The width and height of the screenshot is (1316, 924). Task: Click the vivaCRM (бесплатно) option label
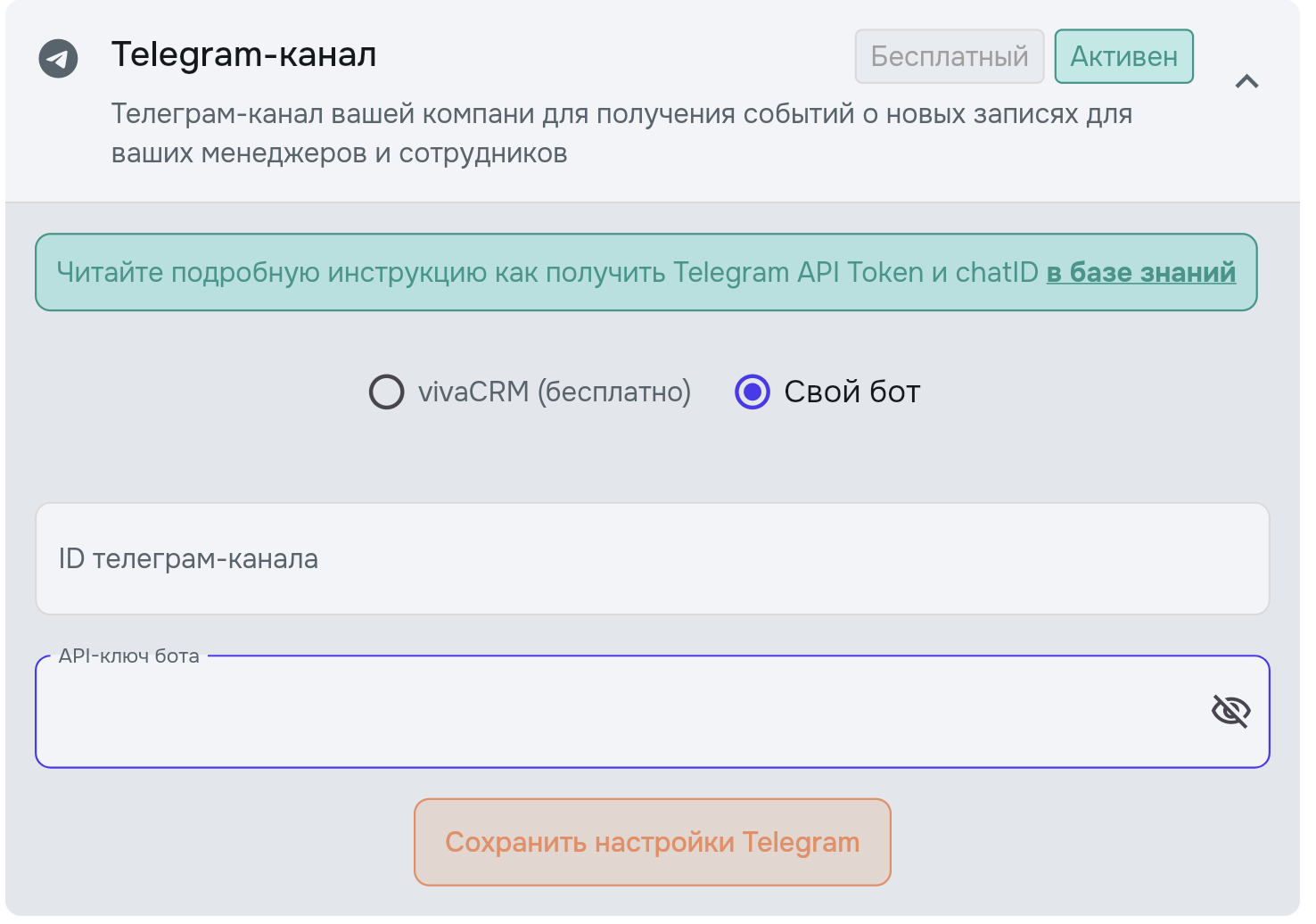click(x=554, y=392)
